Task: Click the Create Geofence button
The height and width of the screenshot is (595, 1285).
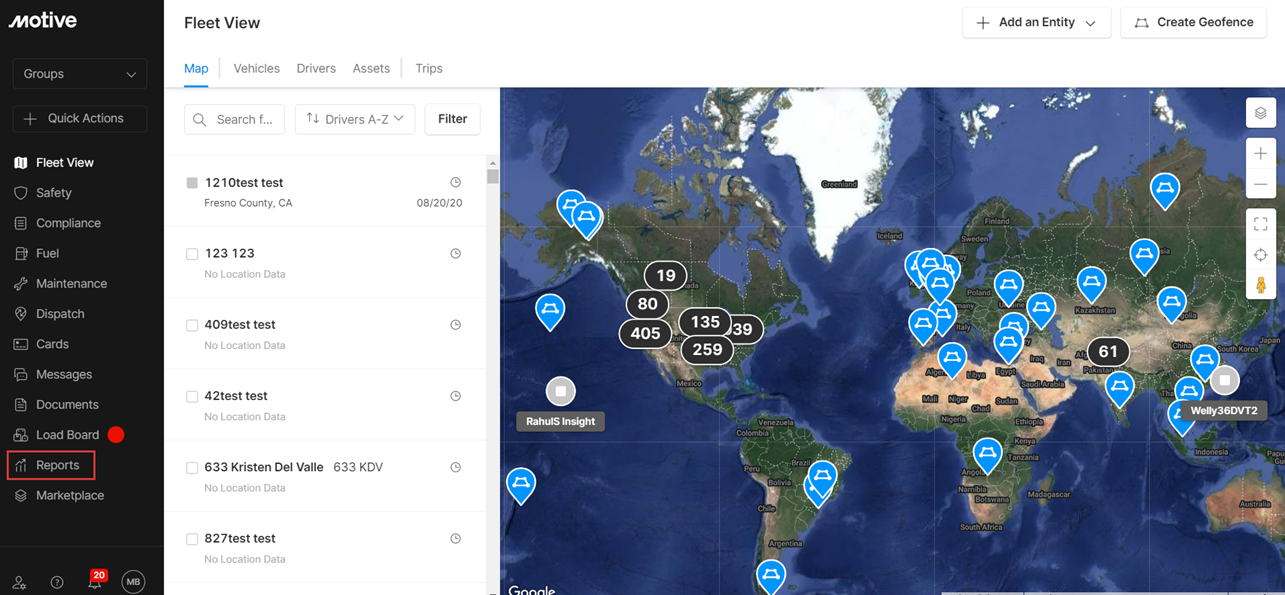Action: (1193, 21)
